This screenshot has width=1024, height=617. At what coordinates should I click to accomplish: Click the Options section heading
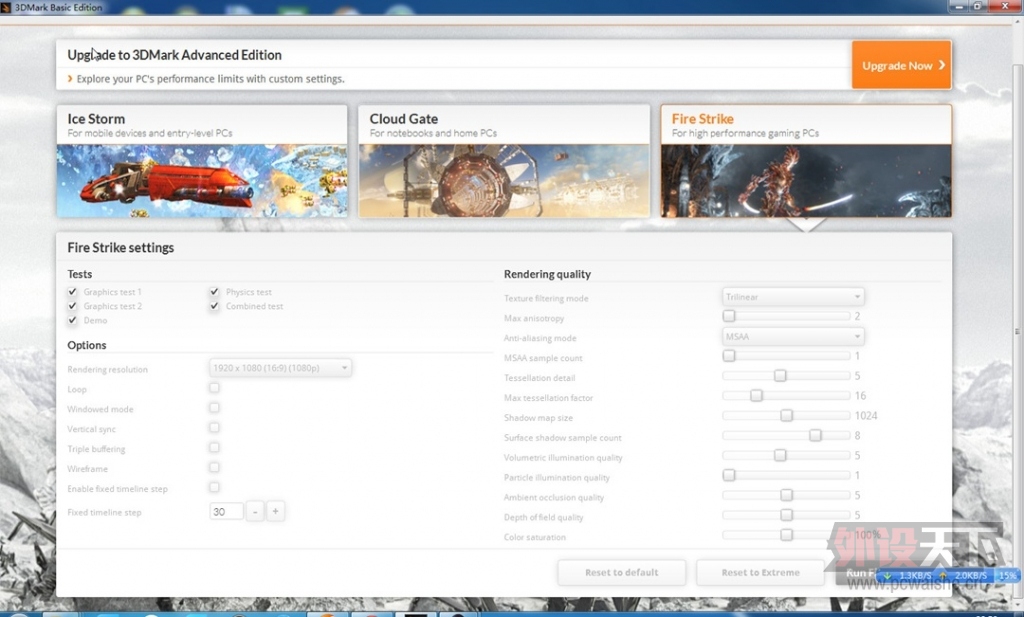pyautogui.click(x=87, y=345)
